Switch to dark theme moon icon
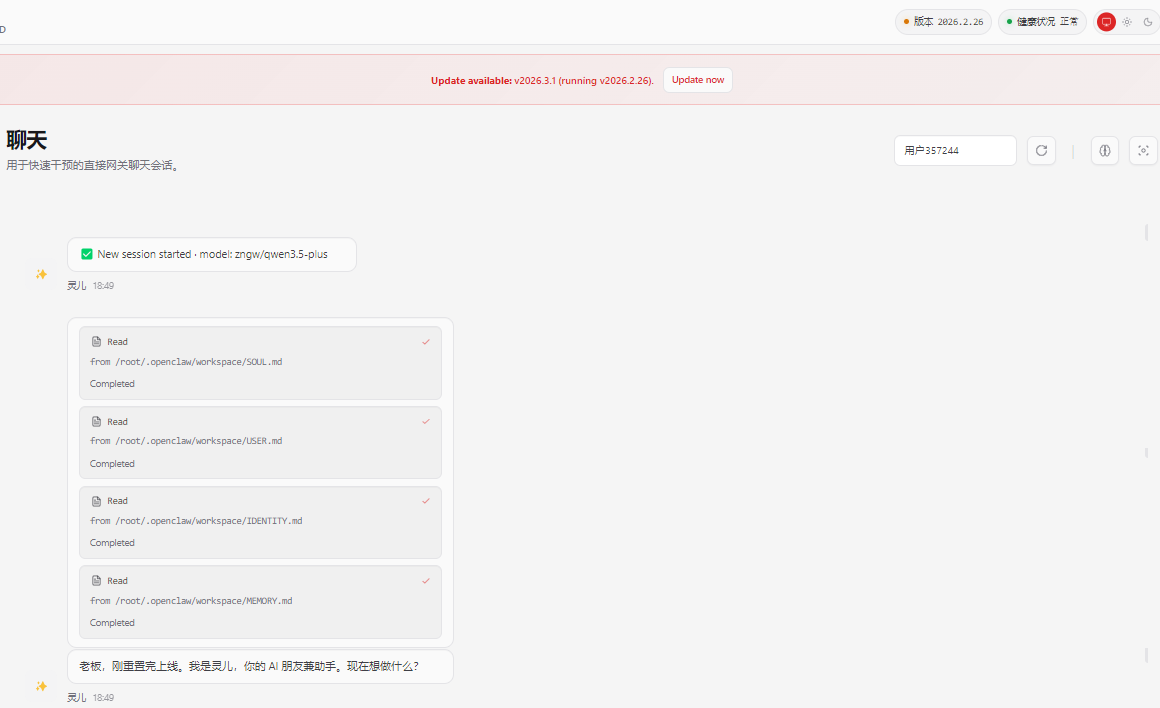Image resolution: width=1160 pixels, height=708 pixels. (1148, 22)
